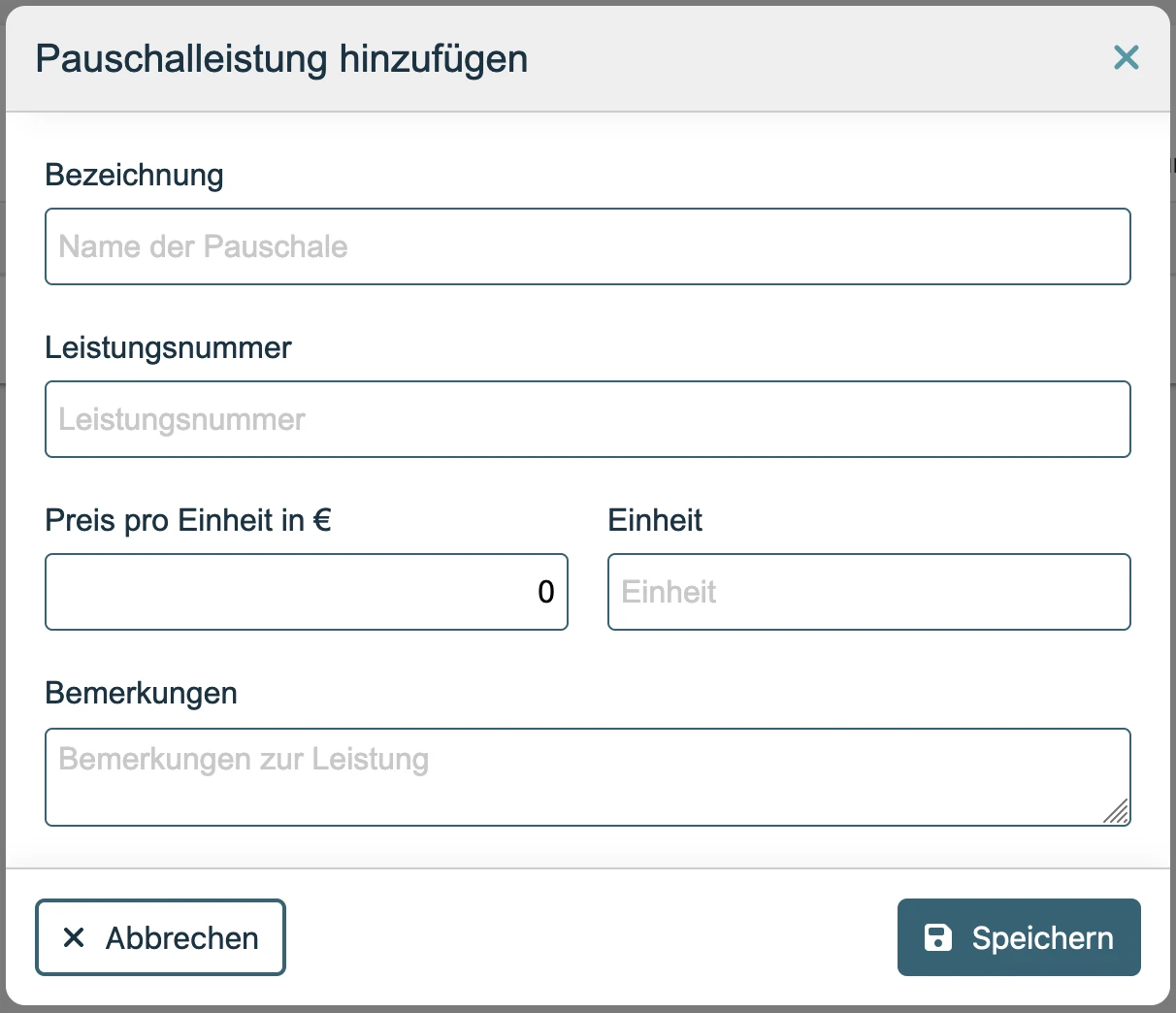Cancel with the Abbrechen button
Viewport: 1176px width, 1013px height.
(x=160, y=937)
